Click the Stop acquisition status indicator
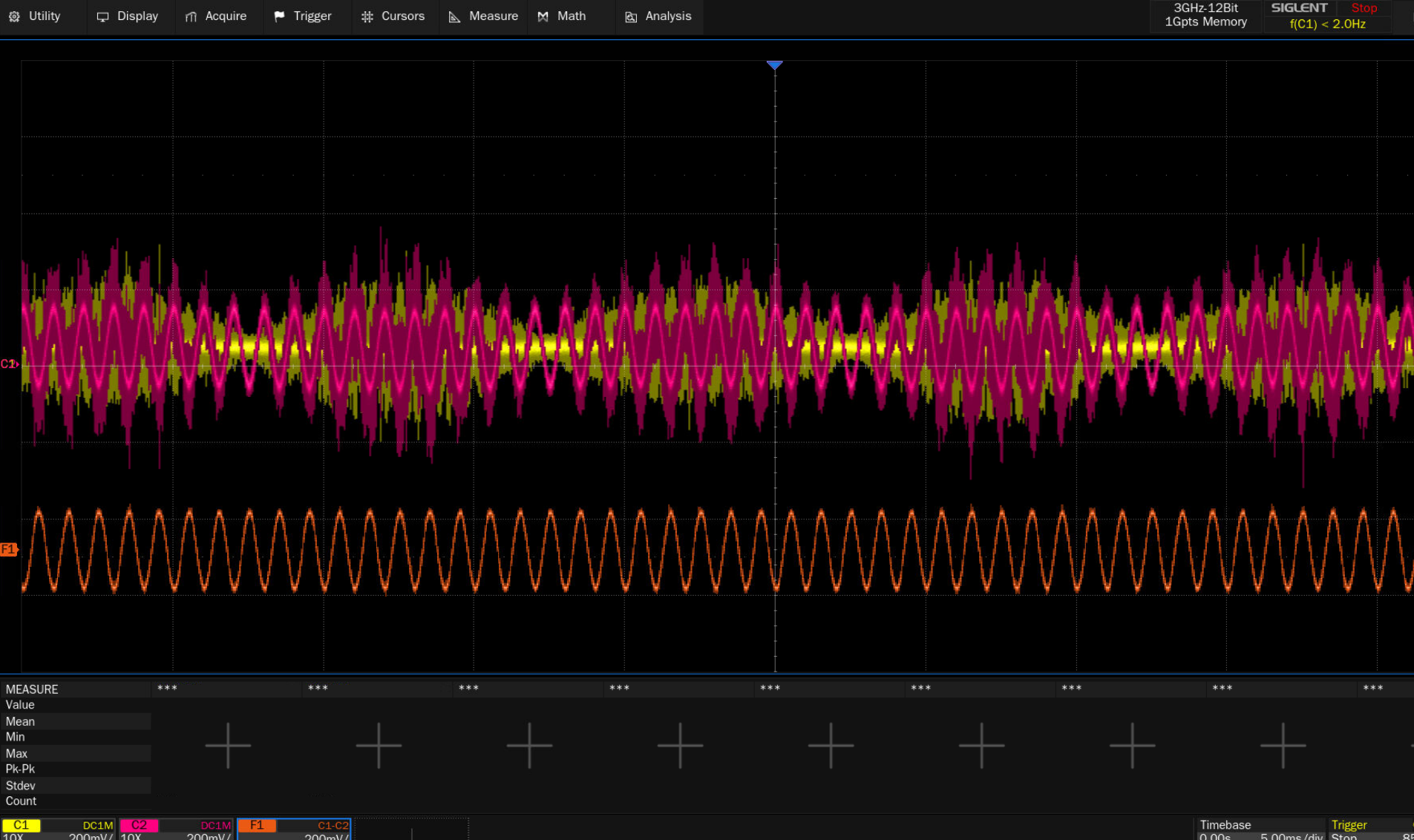This screenshot has width=1414, height=840. point(1364,8)
